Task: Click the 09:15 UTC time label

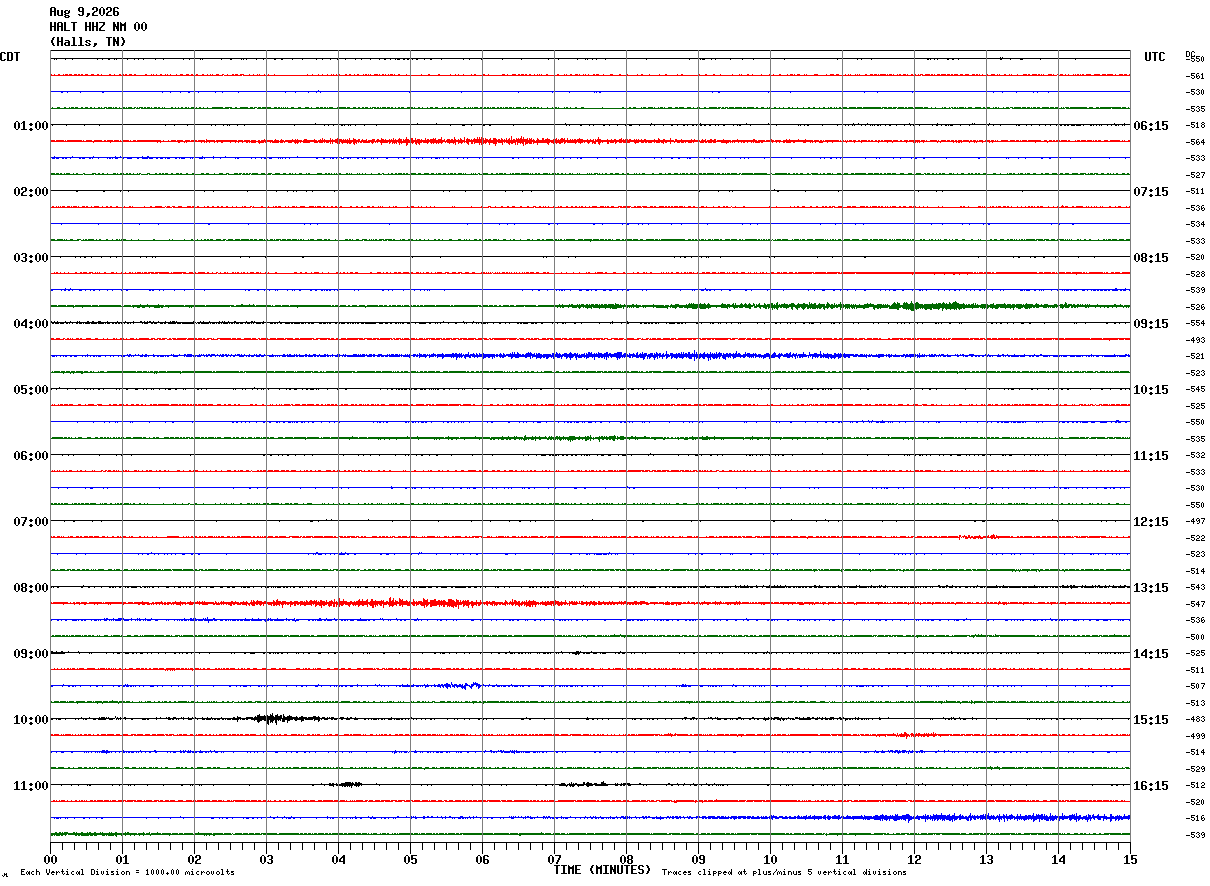Action: (1151, 324)
